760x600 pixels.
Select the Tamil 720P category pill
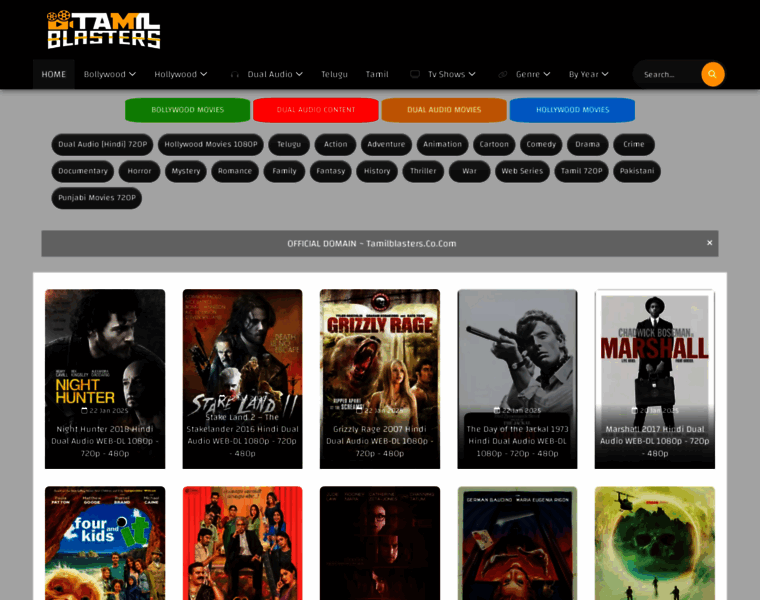581,171
